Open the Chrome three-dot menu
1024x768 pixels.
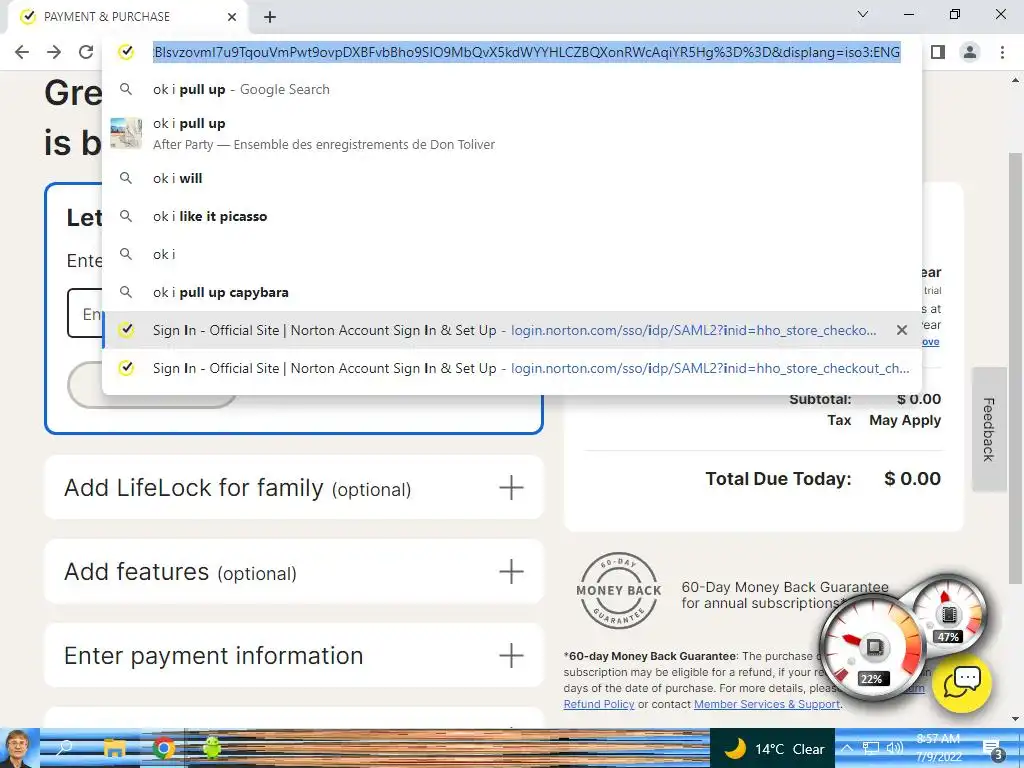tap(1002, 52)
